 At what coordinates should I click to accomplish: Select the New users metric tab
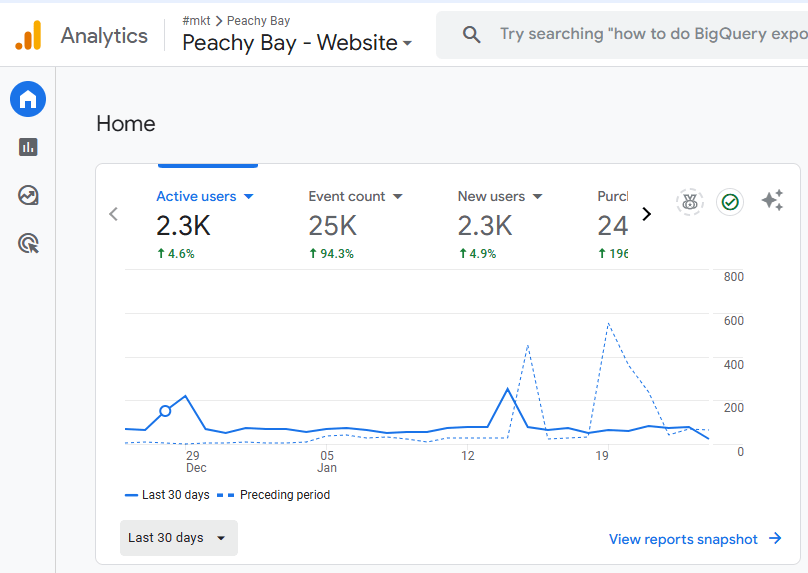[500, 225]
